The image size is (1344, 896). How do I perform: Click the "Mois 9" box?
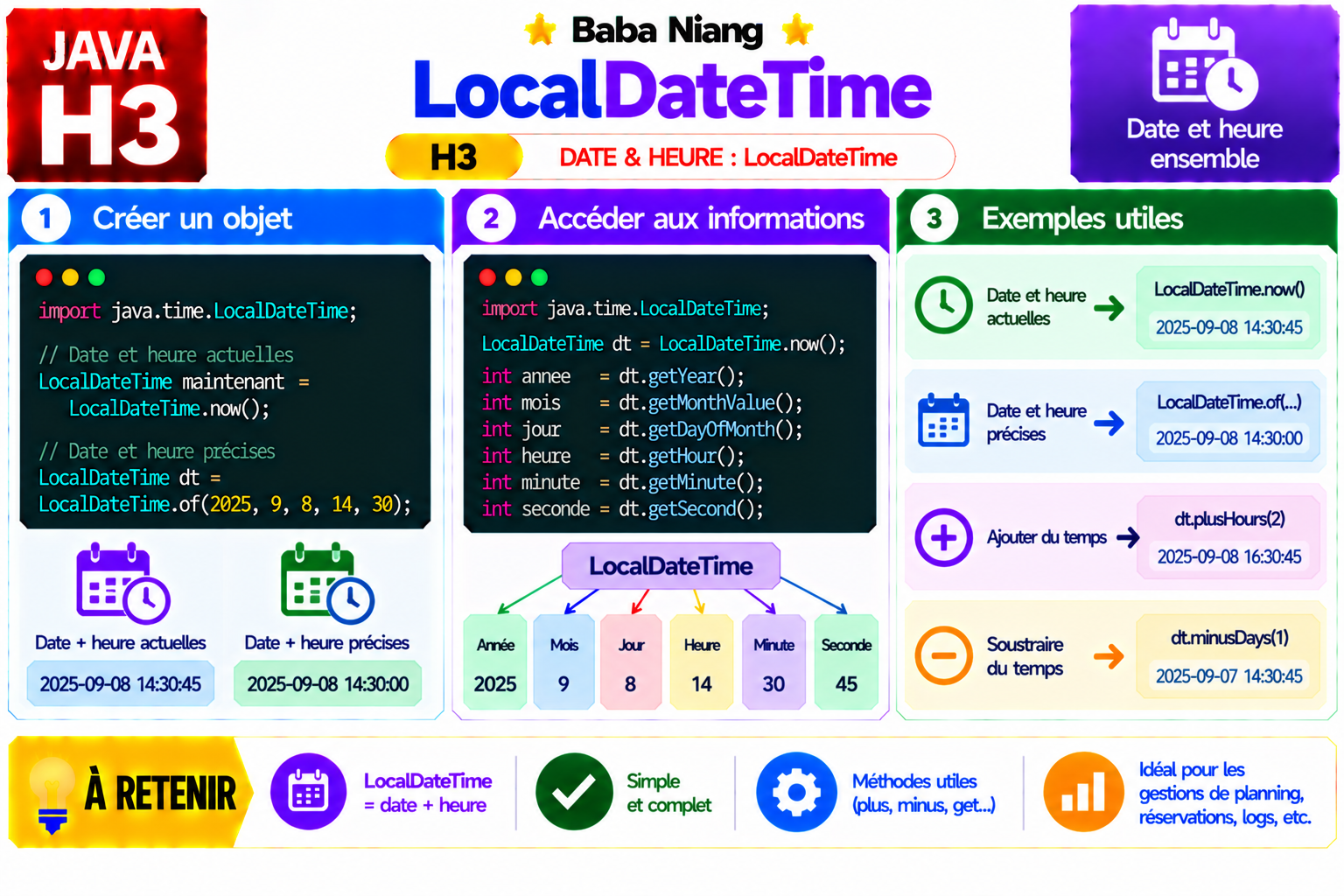pos(563,662)
